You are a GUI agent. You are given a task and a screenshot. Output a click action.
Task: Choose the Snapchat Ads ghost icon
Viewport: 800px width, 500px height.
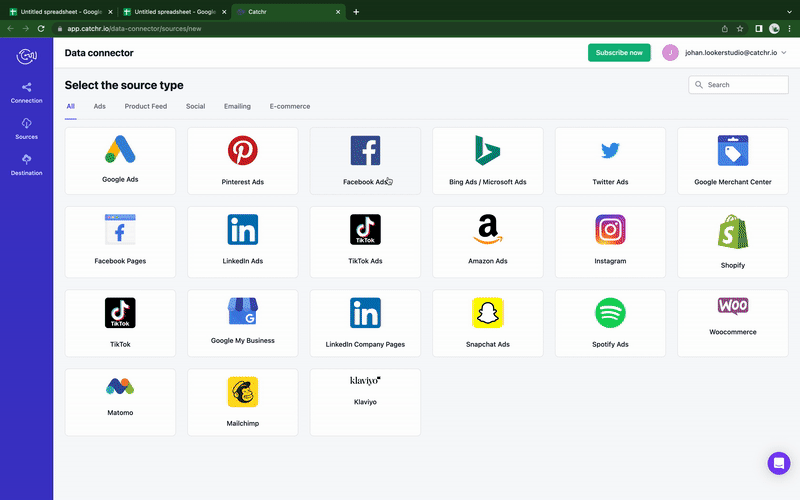click(488, 313)
